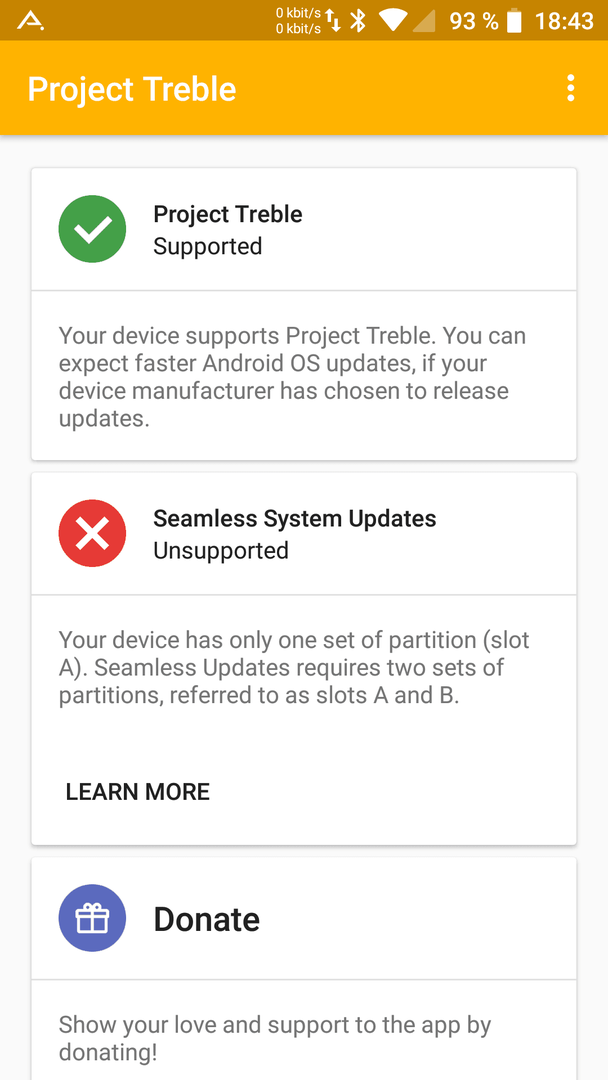
Task: Select the Seamless System Updates header
Action: 304,533
